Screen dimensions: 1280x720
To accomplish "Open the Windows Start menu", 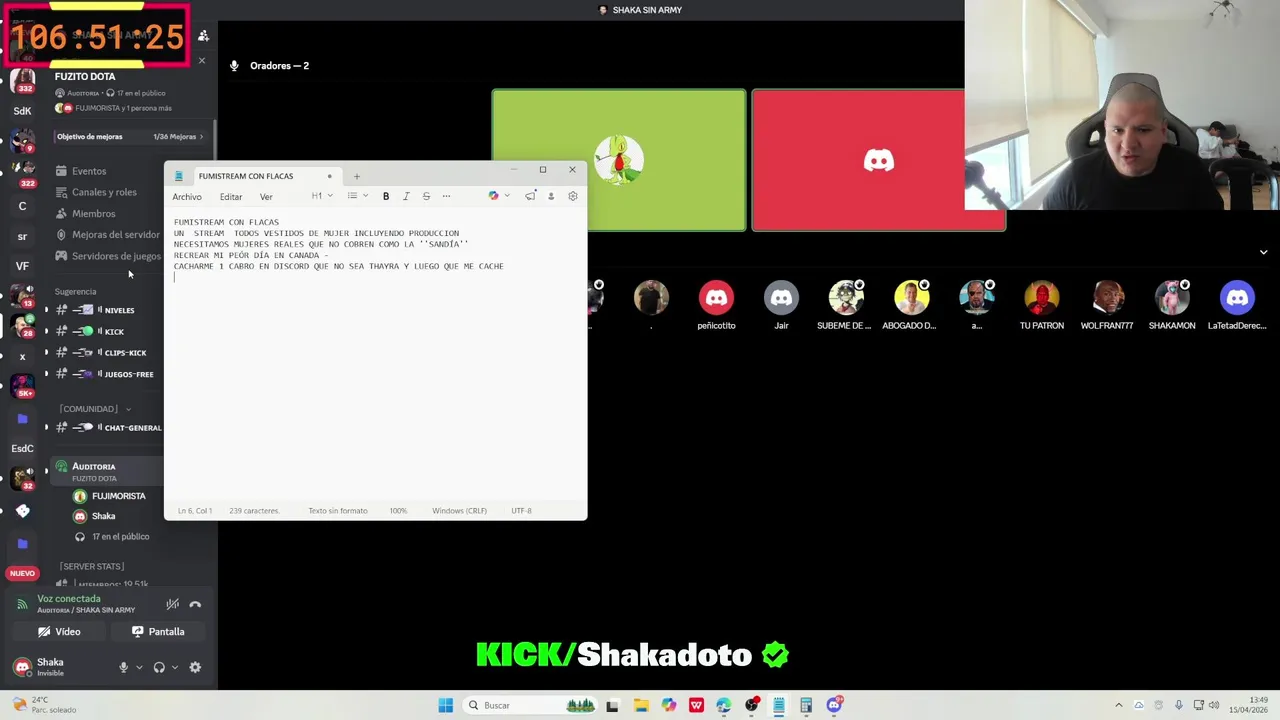I will pos(446,705).
